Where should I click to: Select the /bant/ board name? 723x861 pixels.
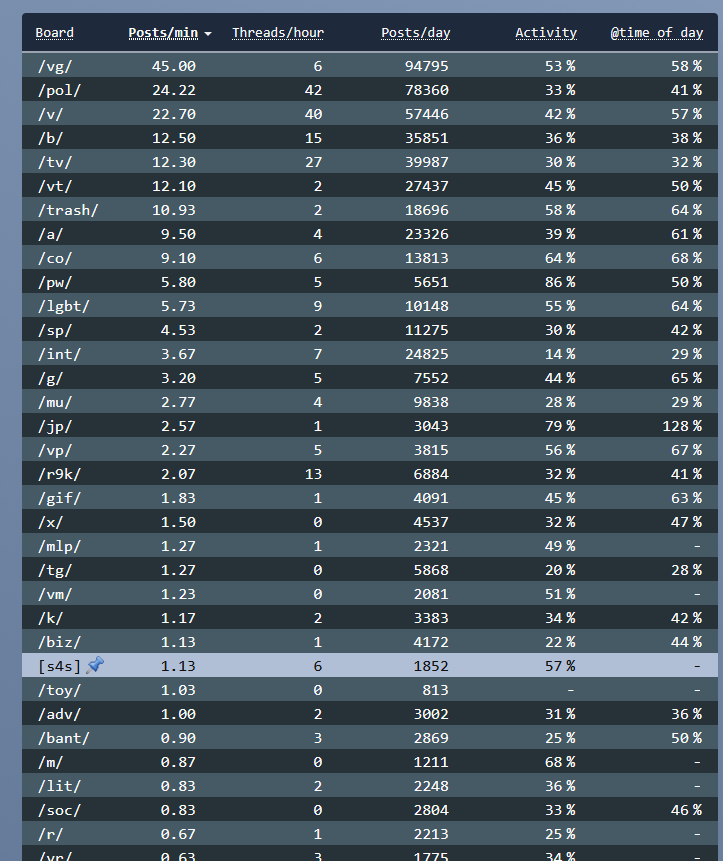(64, 739)
